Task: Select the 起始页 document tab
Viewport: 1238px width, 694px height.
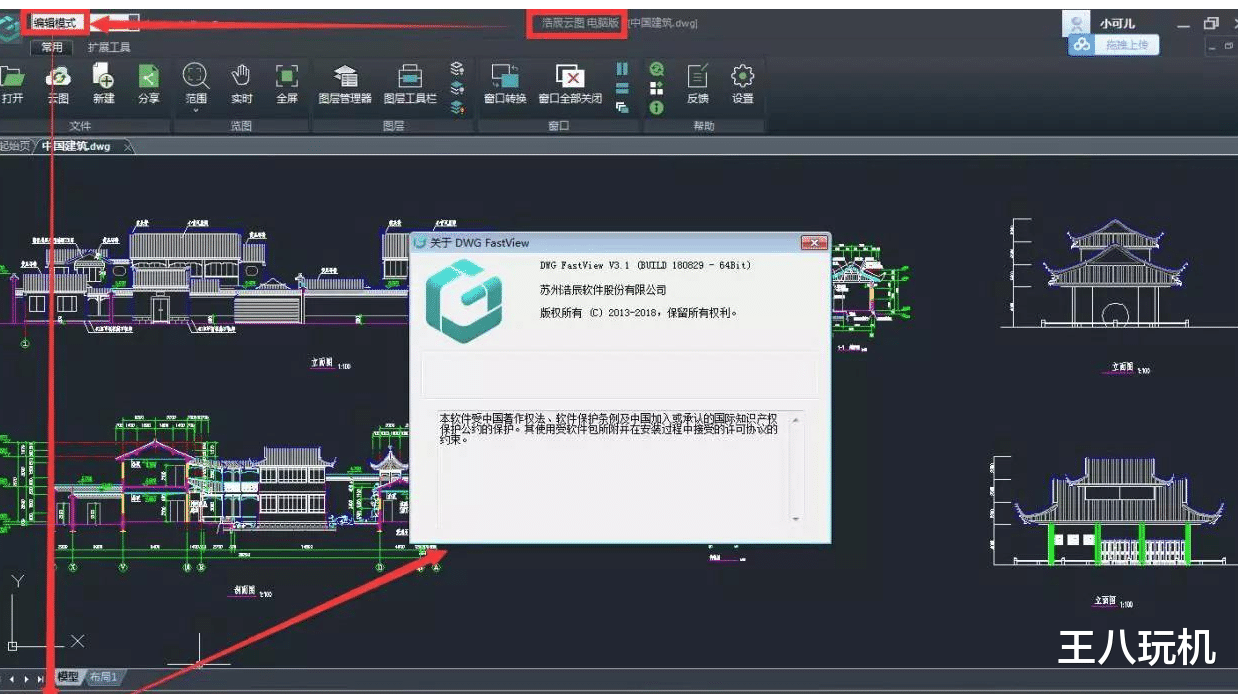Action: [15, 146]
